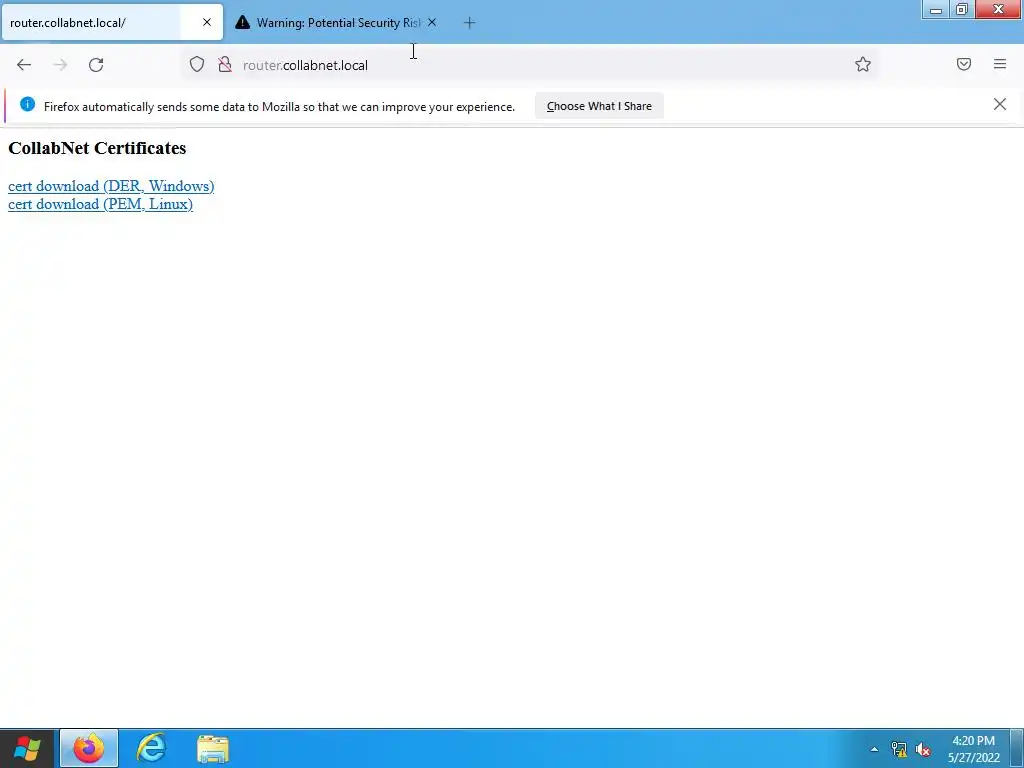Open Windows Explorer from the taskbar
The height and width of the screenshot is (768, 1024).
[213, 748]
